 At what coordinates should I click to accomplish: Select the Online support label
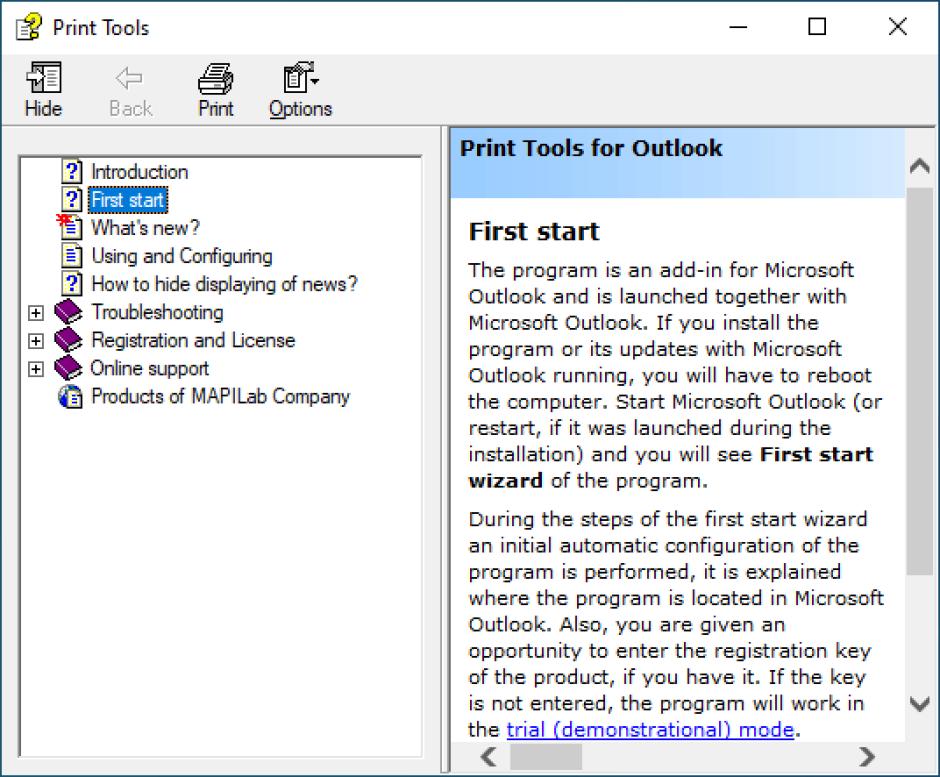(150, 368)
